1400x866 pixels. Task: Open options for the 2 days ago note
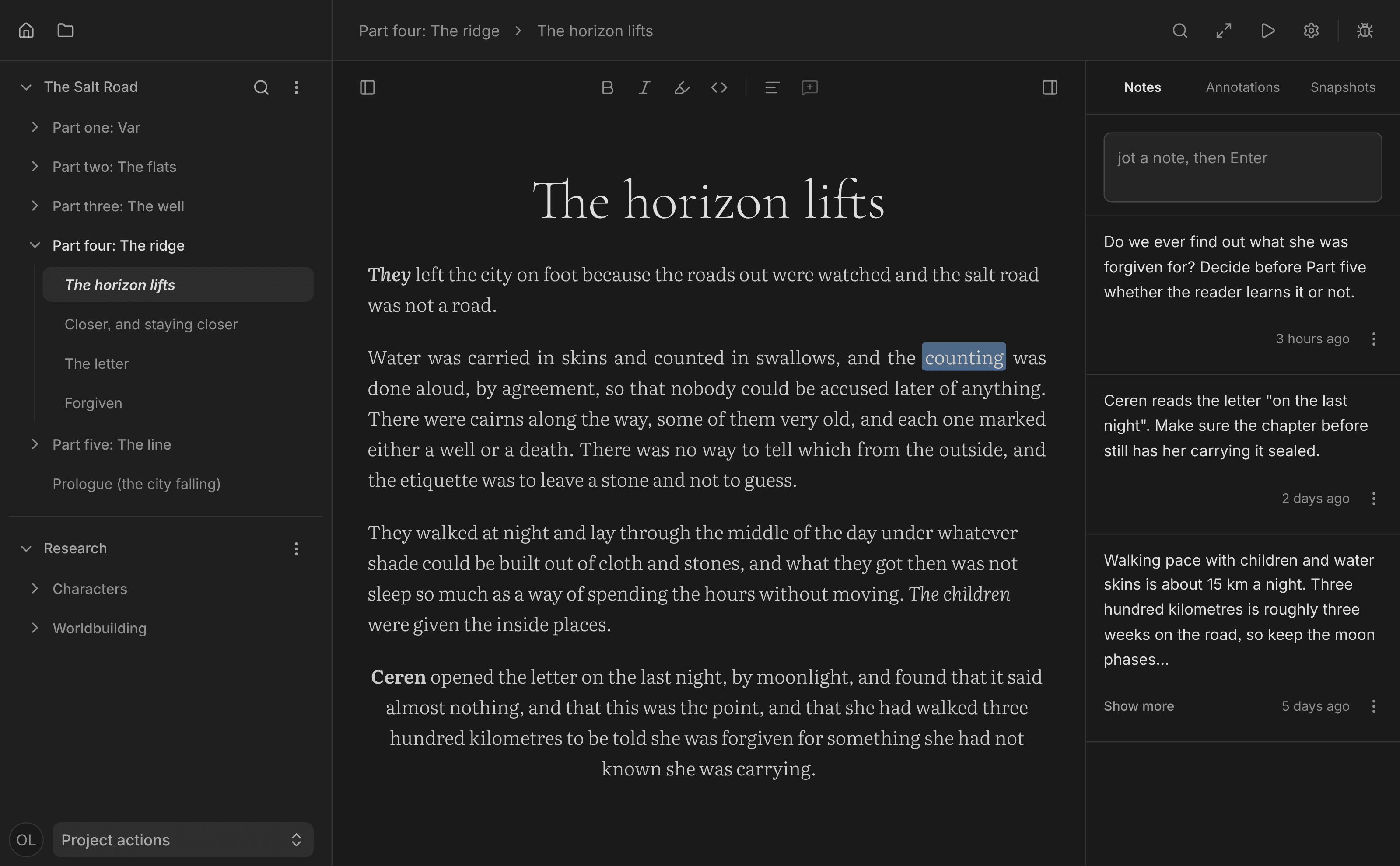tap(1374, 498)
